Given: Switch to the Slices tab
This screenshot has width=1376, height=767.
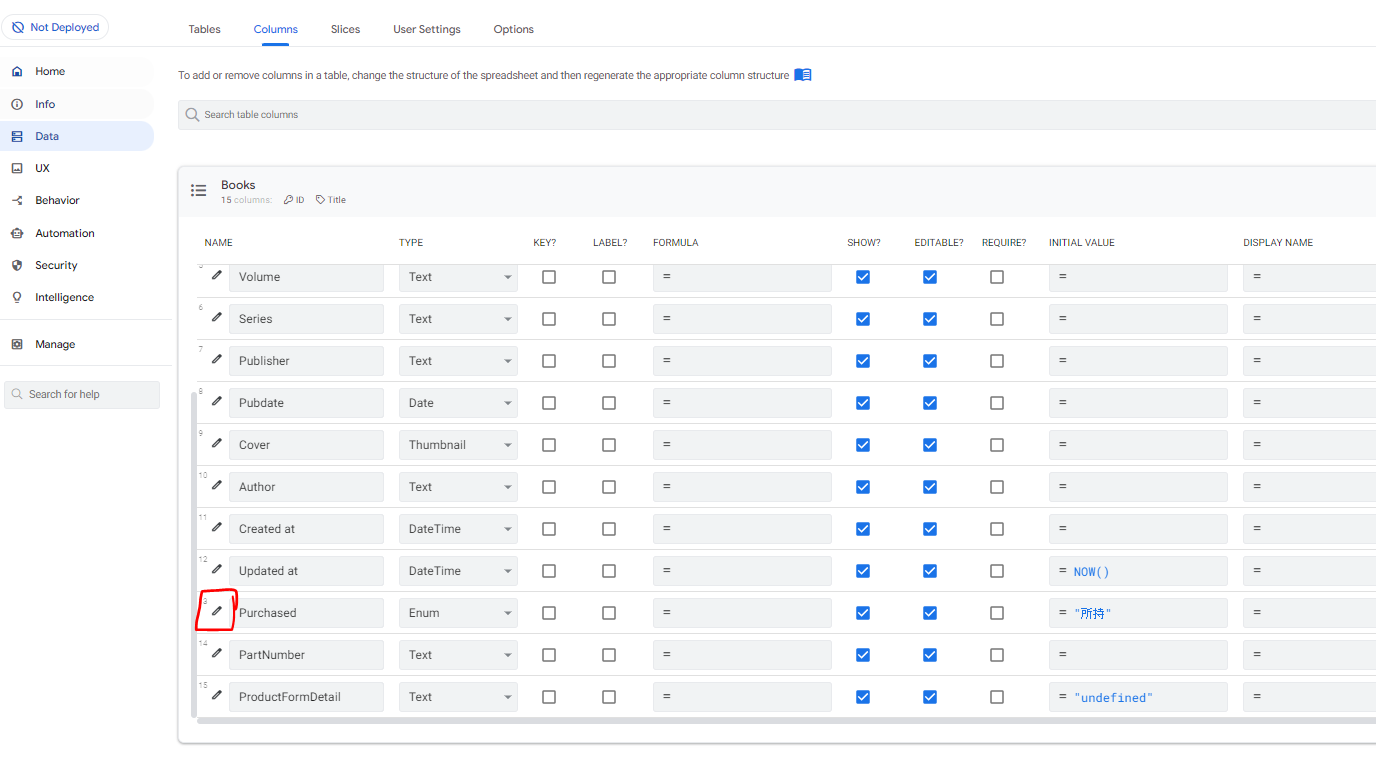Looking at the screenshot, I should pos(345,29).
